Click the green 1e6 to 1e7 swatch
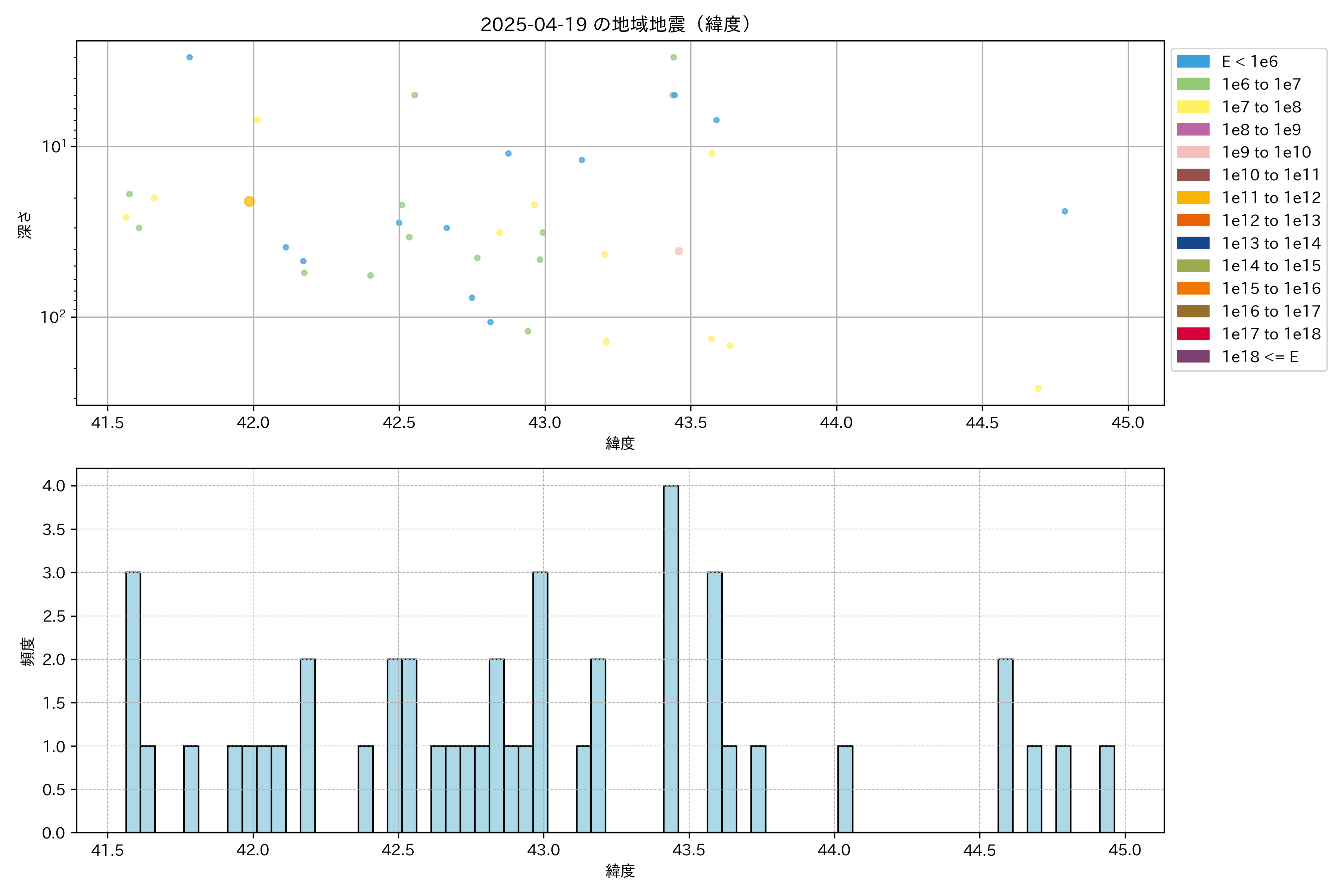Viewport: 1344px width, 896px height. tap(1192, 84)
